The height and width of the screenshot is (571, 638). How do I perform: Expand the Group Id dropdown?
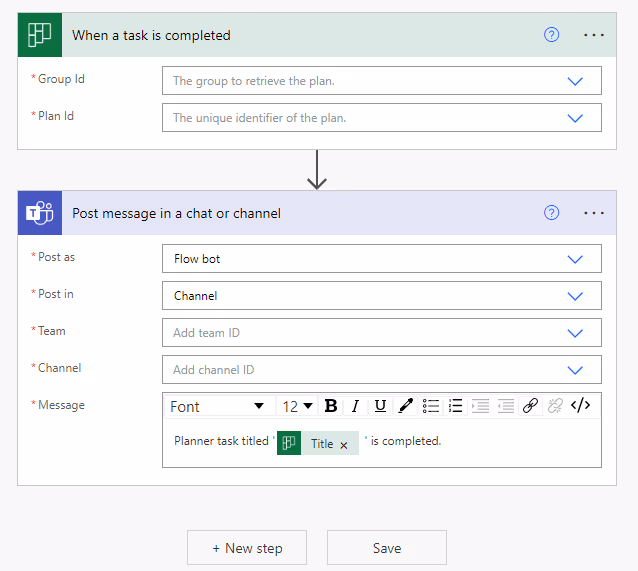coord(575,81)
